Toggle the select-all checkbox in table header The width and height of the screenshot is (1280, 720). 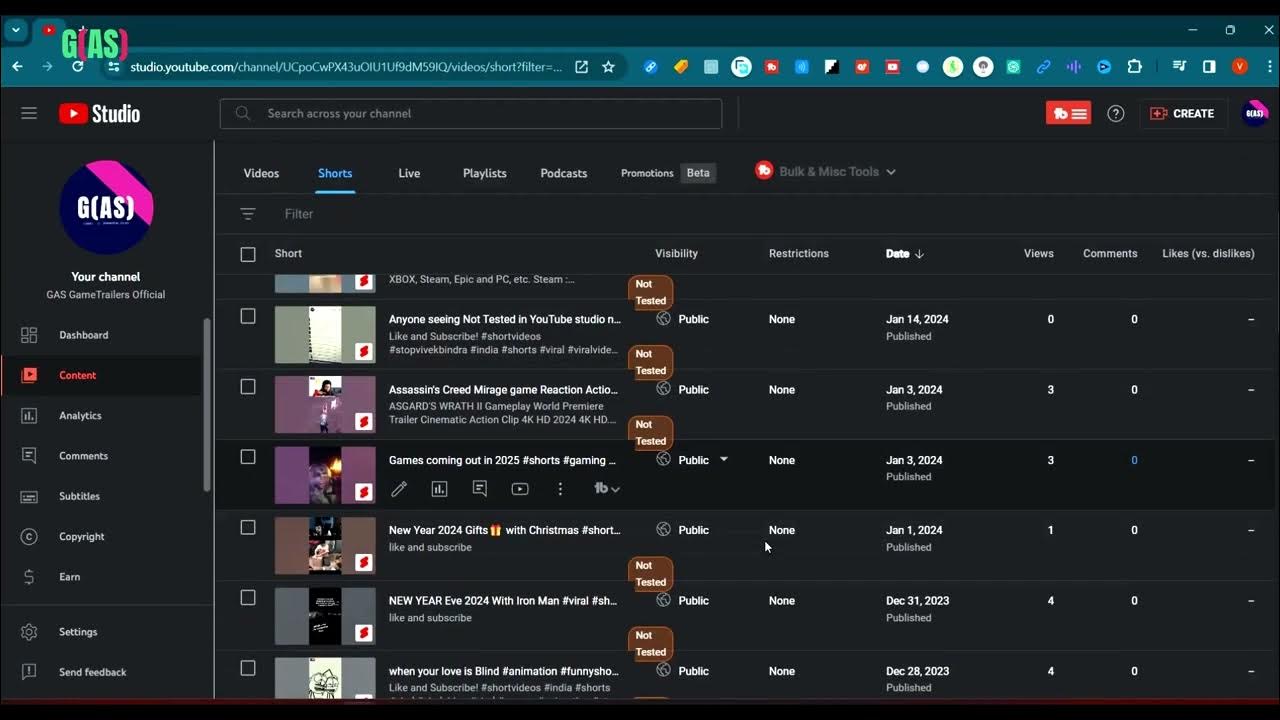click(x=248, y=254)
